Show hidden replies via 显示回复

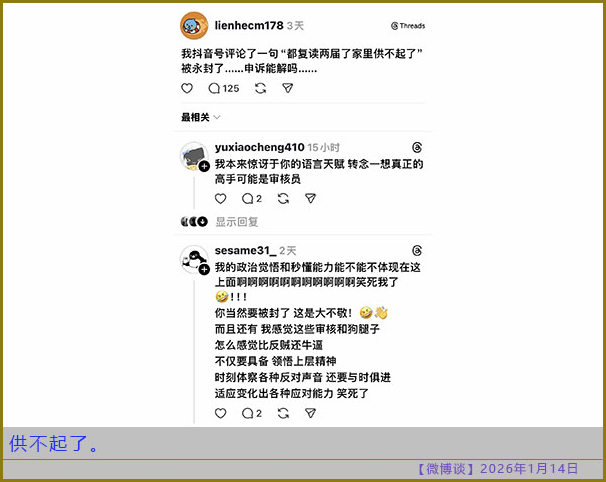(x=237, y=222)
